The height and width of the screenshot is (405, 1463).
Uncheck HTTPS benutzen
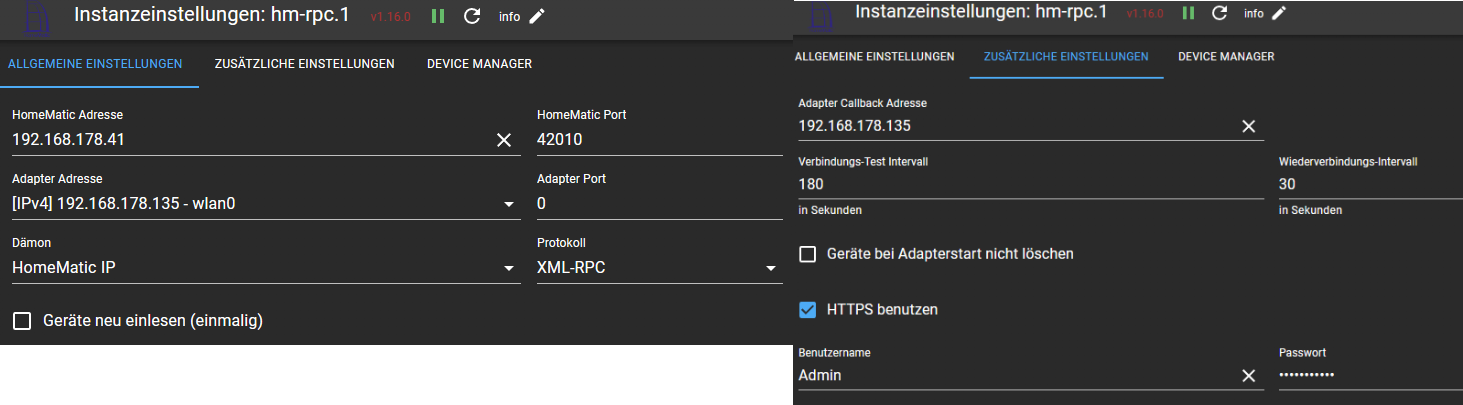pyautogui.click(x=808, y=310)
